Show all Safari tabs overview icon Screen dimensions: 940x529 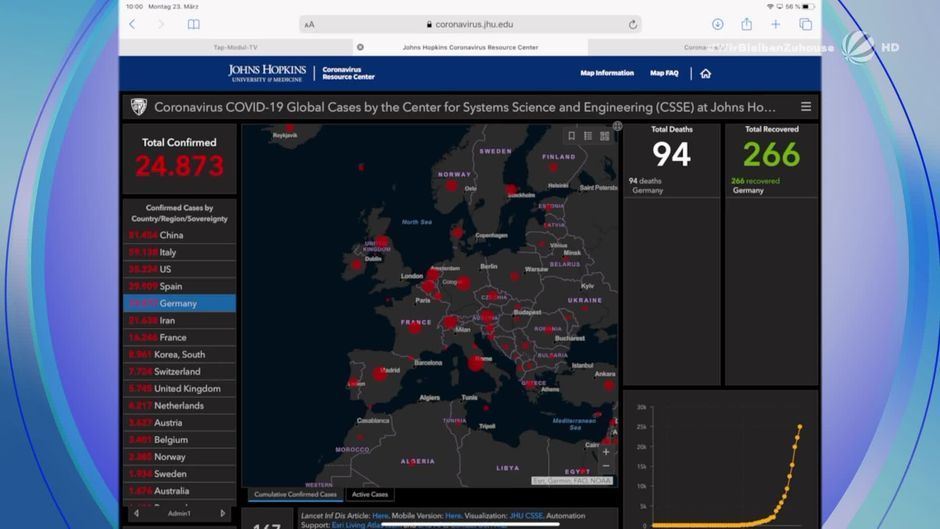point(805,25)
